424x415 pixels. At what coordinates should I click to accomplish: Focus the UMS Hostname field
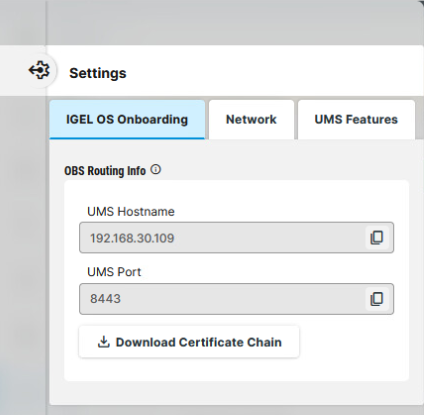tap(236, 238)
